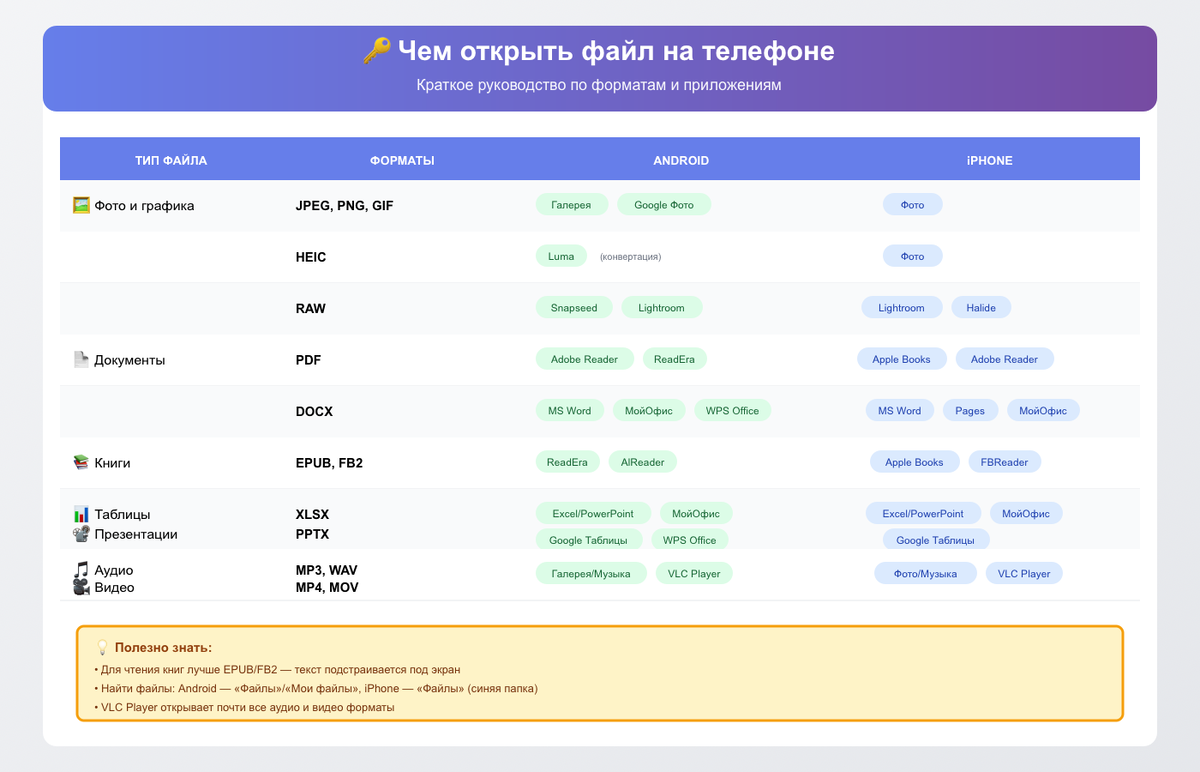Select the Snapseed chip
The image size is (1200, 772).
574,308
